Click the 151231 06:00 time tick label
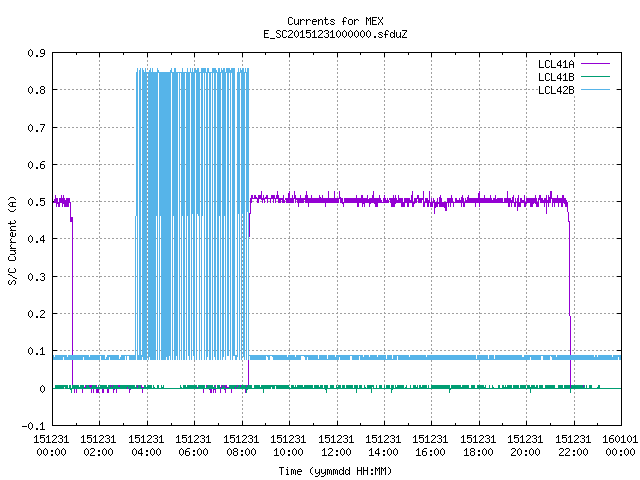The image size is (640, 480). coord(193,445)
